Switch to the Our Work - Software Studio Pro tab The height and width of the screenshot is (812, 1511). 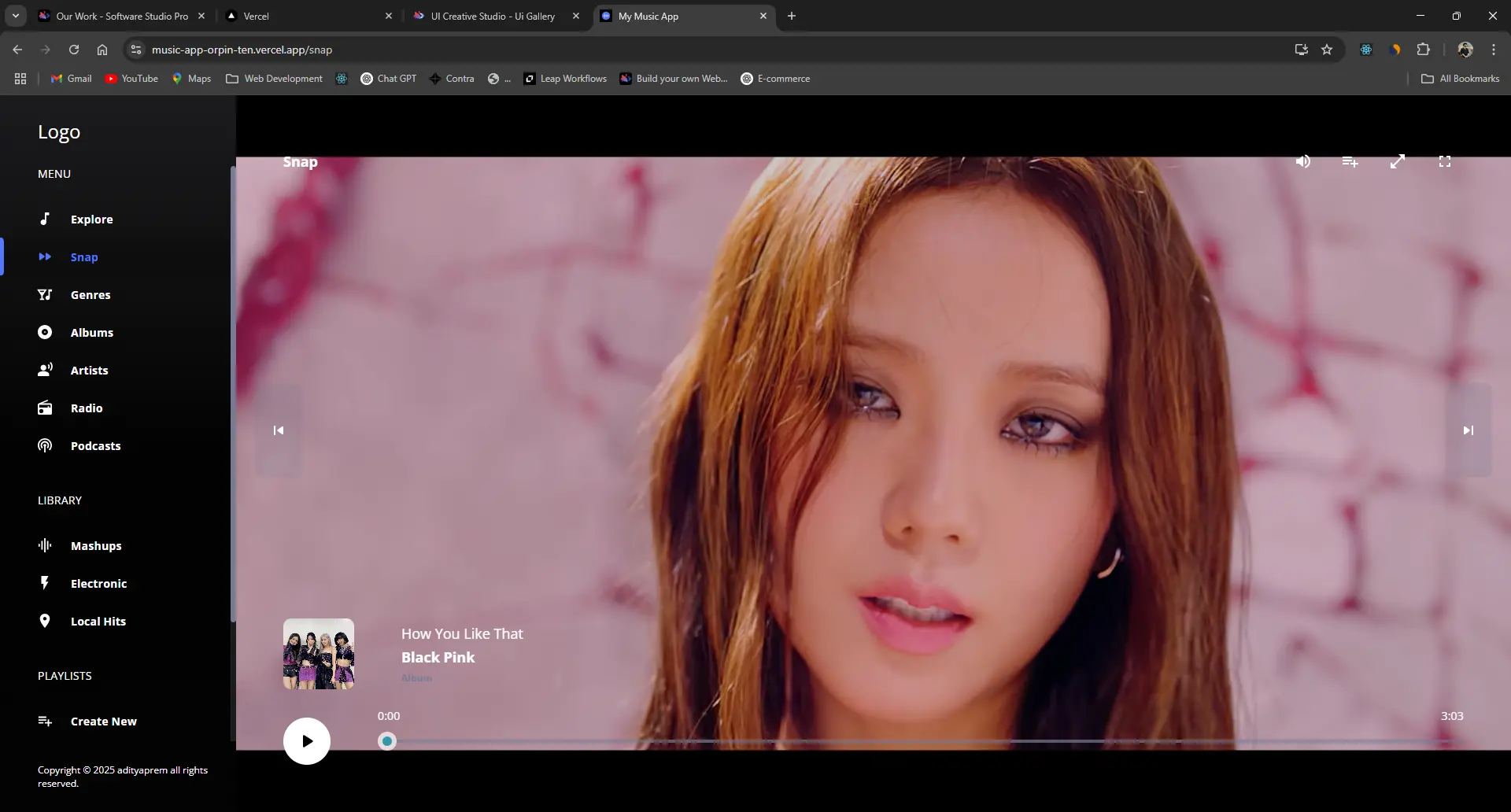122,16
